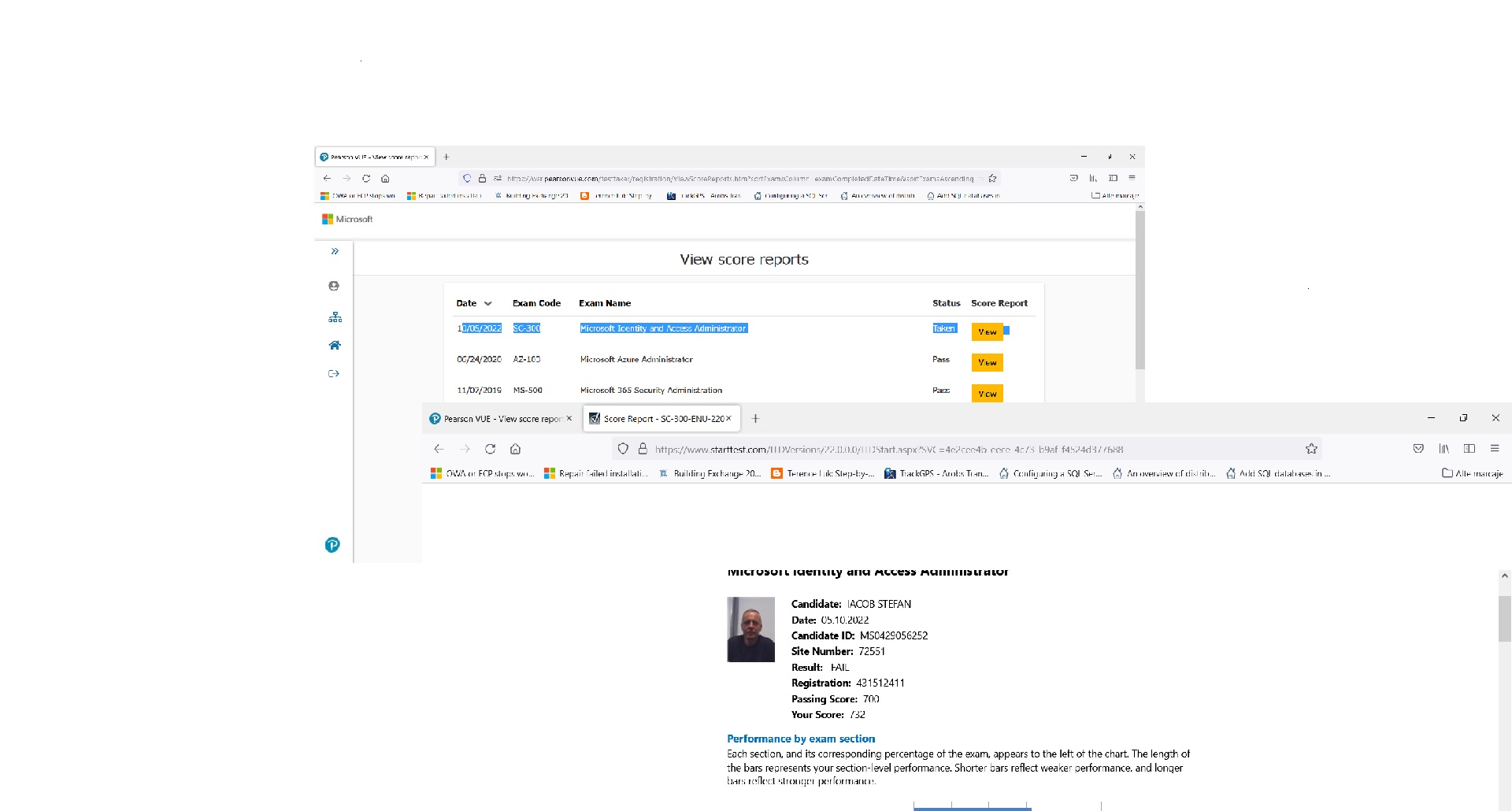1512x811 pixels.
Task: Sort score reports by Date column chevron
Action: click(x=488, y=303)
